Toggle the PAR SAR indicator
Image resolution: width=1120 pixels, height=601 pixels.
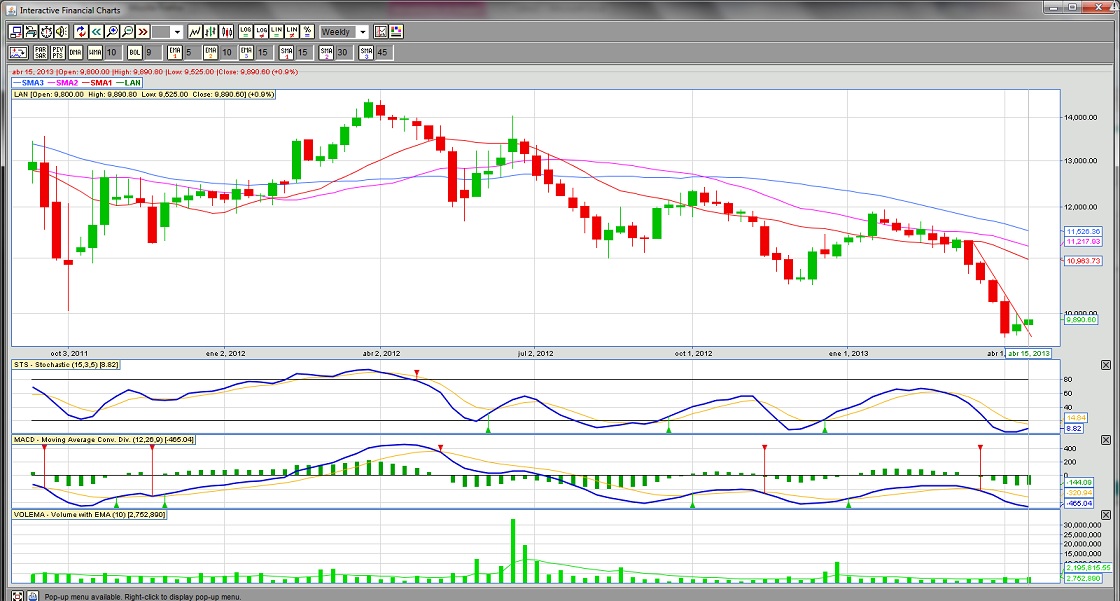(40, 52)
